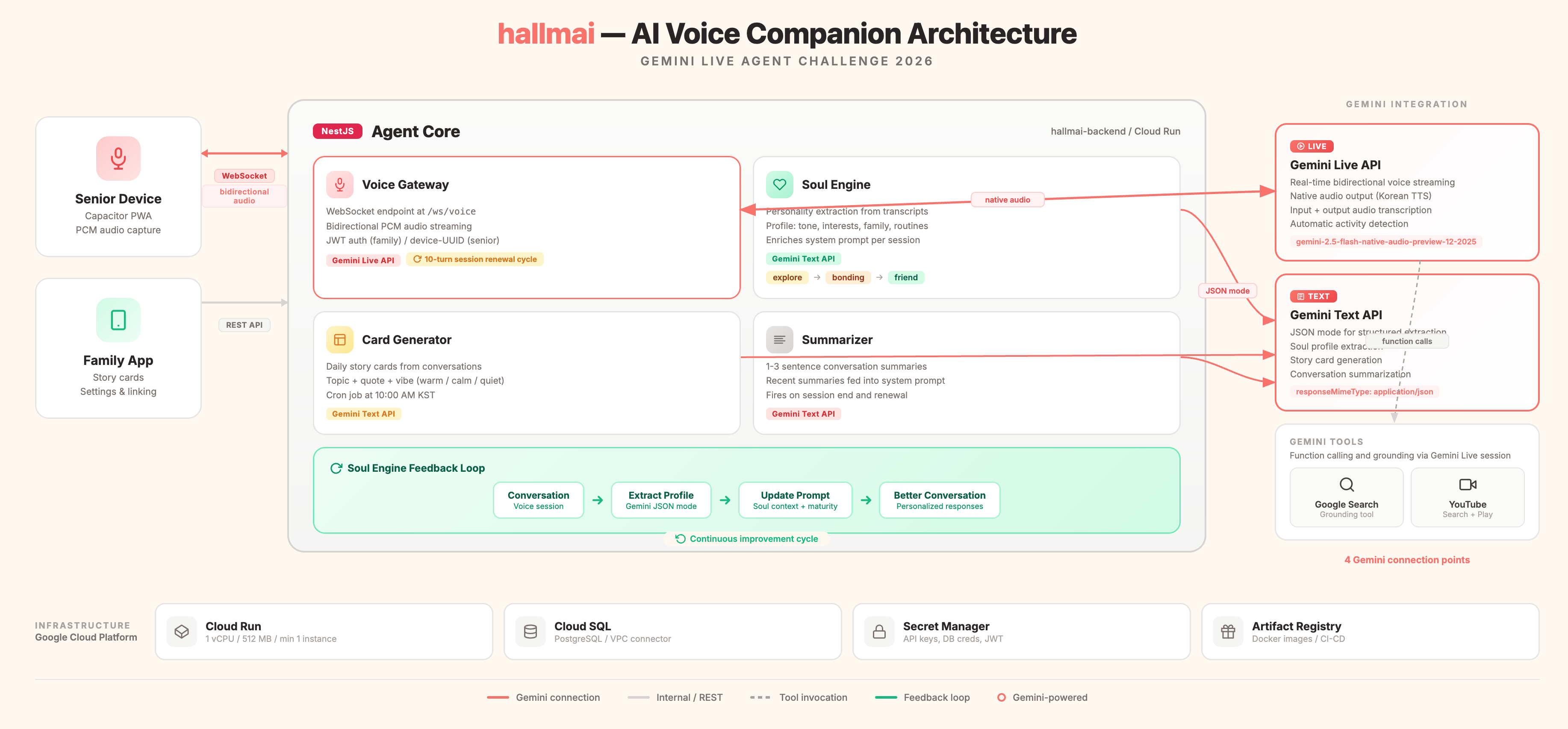Click the explore maturity tag

tap(787, 277)
